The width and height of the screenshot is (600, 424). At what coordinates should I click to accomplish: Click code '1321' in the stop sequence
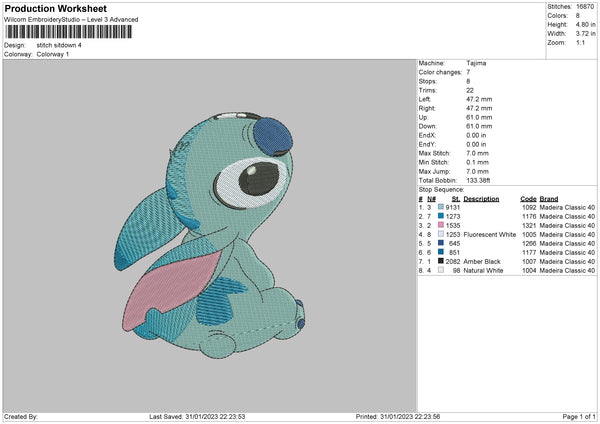529,225
